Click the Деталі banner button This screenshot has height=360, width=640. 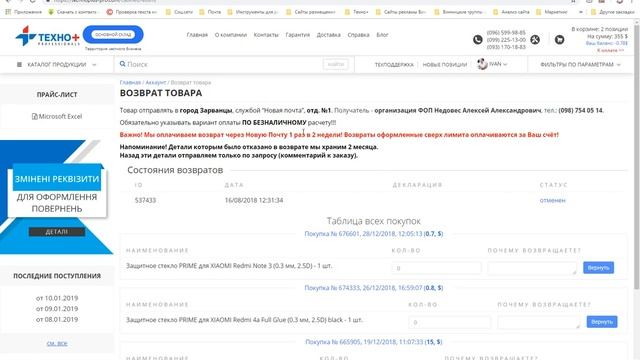pos(57,232)
